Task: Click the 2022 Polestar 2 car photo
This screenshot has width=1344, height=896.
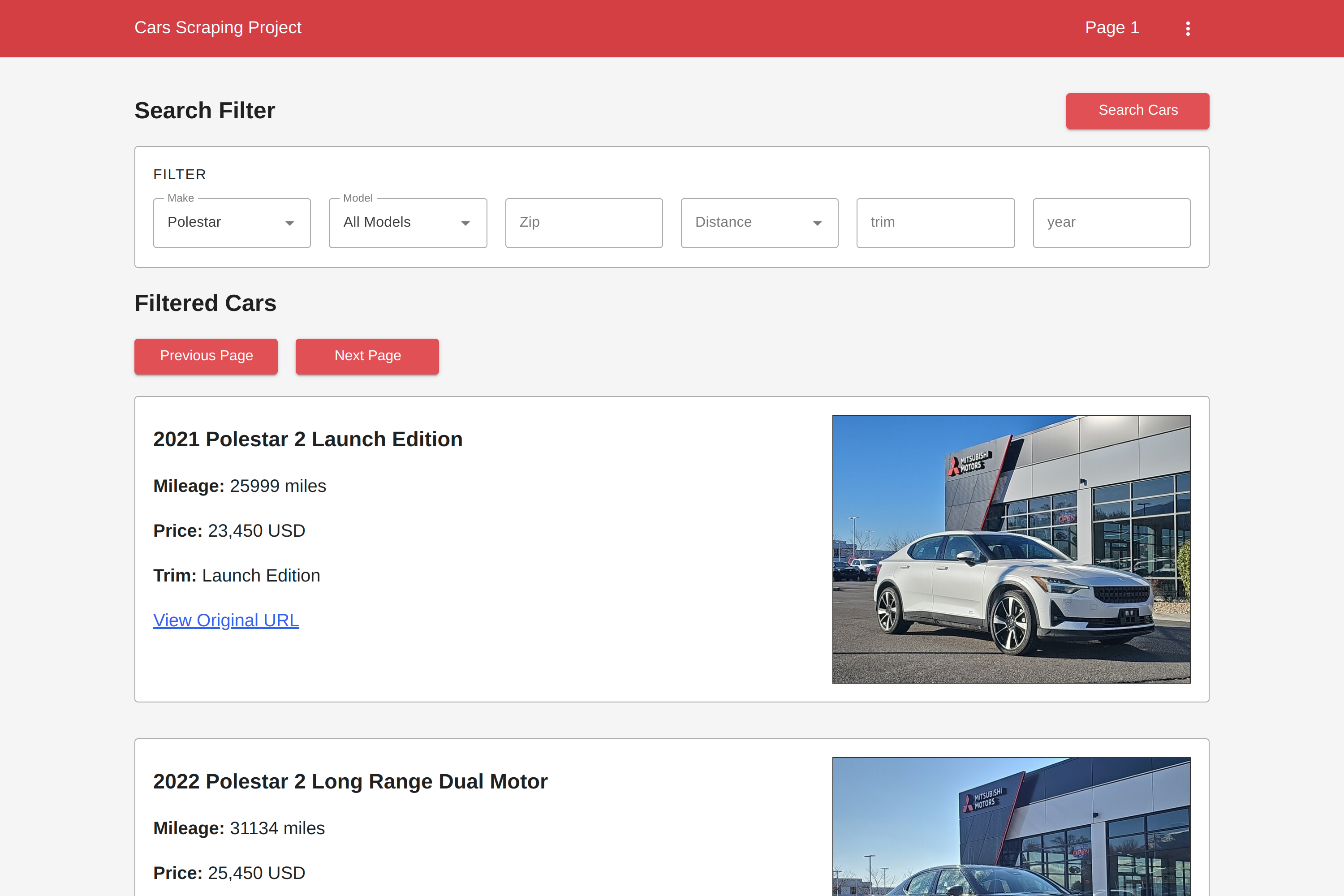Action: [x=1011, y=826]
